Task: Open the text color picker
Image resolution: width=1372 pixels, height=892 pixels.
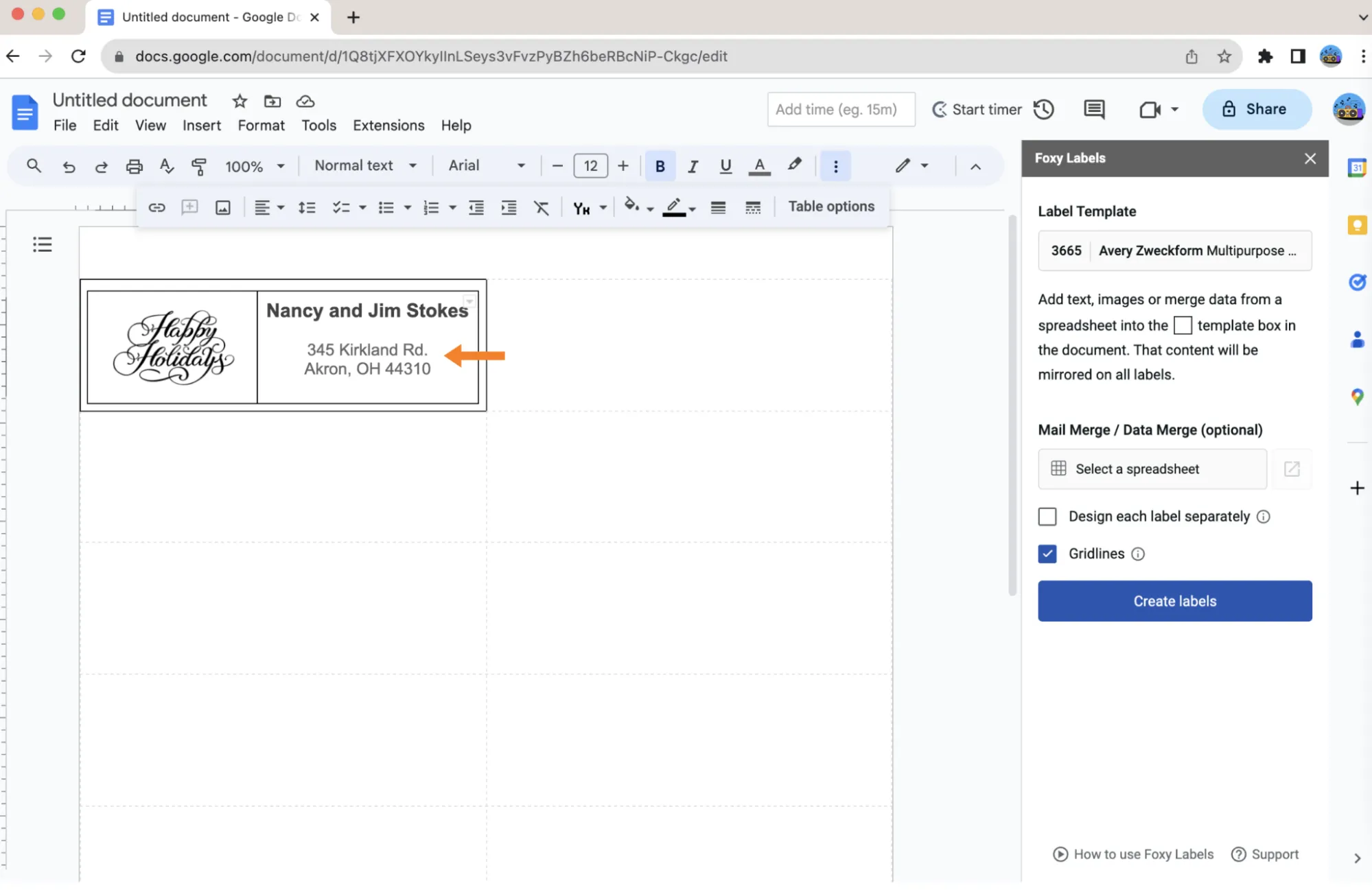Action: pyautogui.click(x=759, y=166)
